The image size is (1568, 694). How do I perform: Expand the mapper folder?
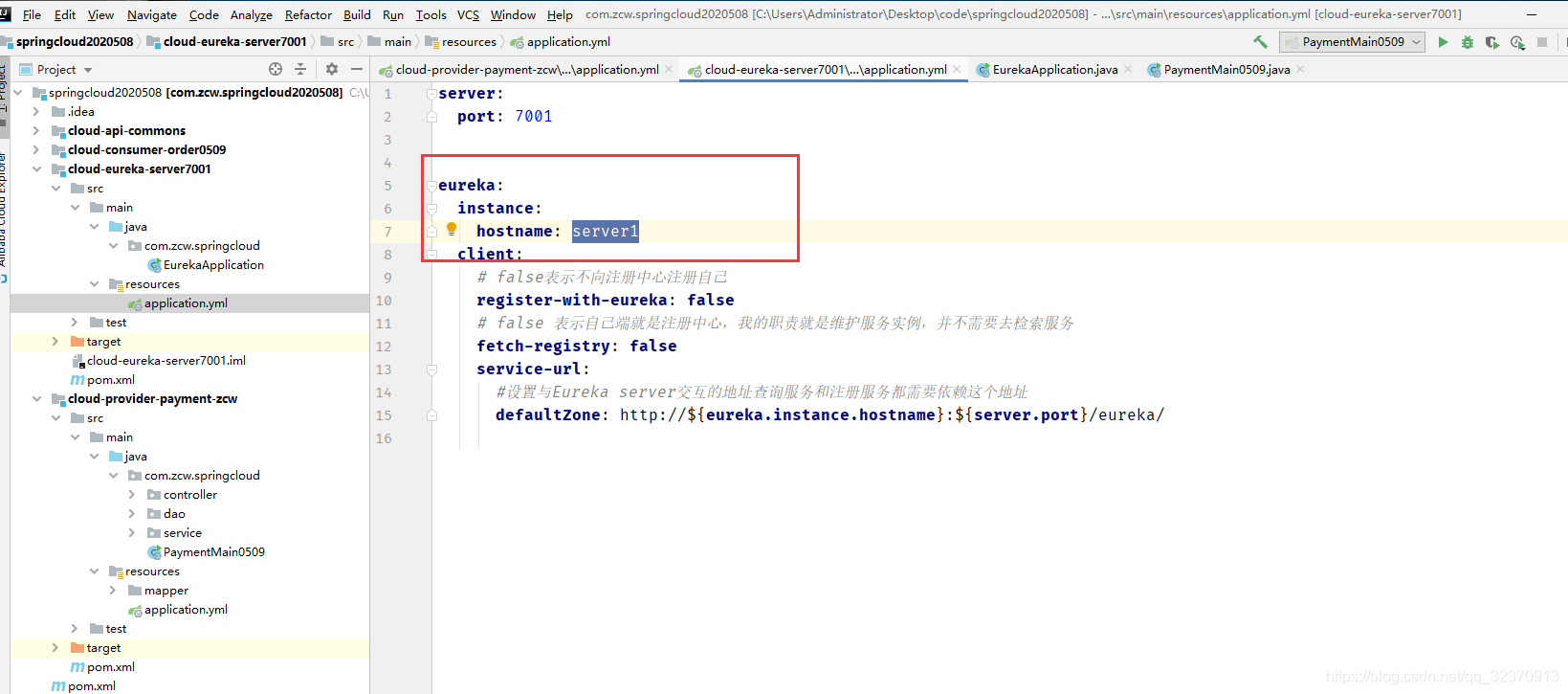tap(113, 591)
